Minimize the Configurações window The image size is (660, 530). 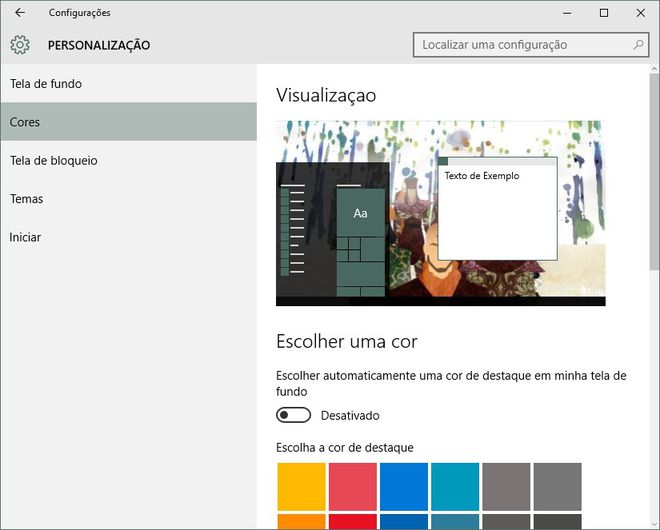(x=567, y=13)
